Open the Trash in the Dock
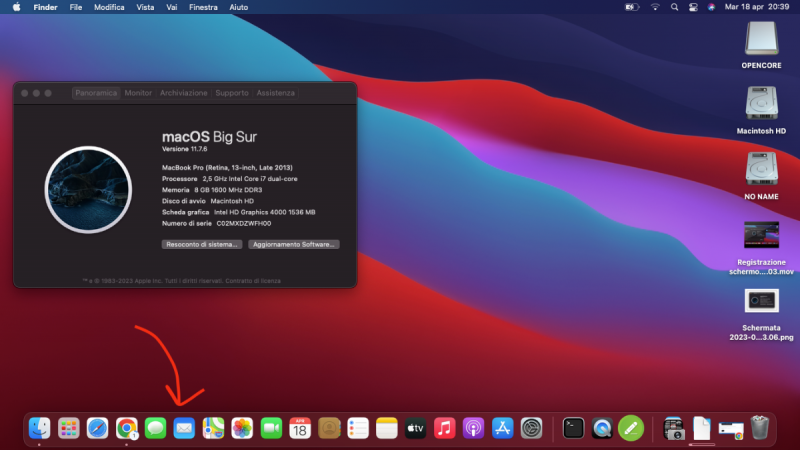Screen dimensions: 800x450 [x=761, y=428]
